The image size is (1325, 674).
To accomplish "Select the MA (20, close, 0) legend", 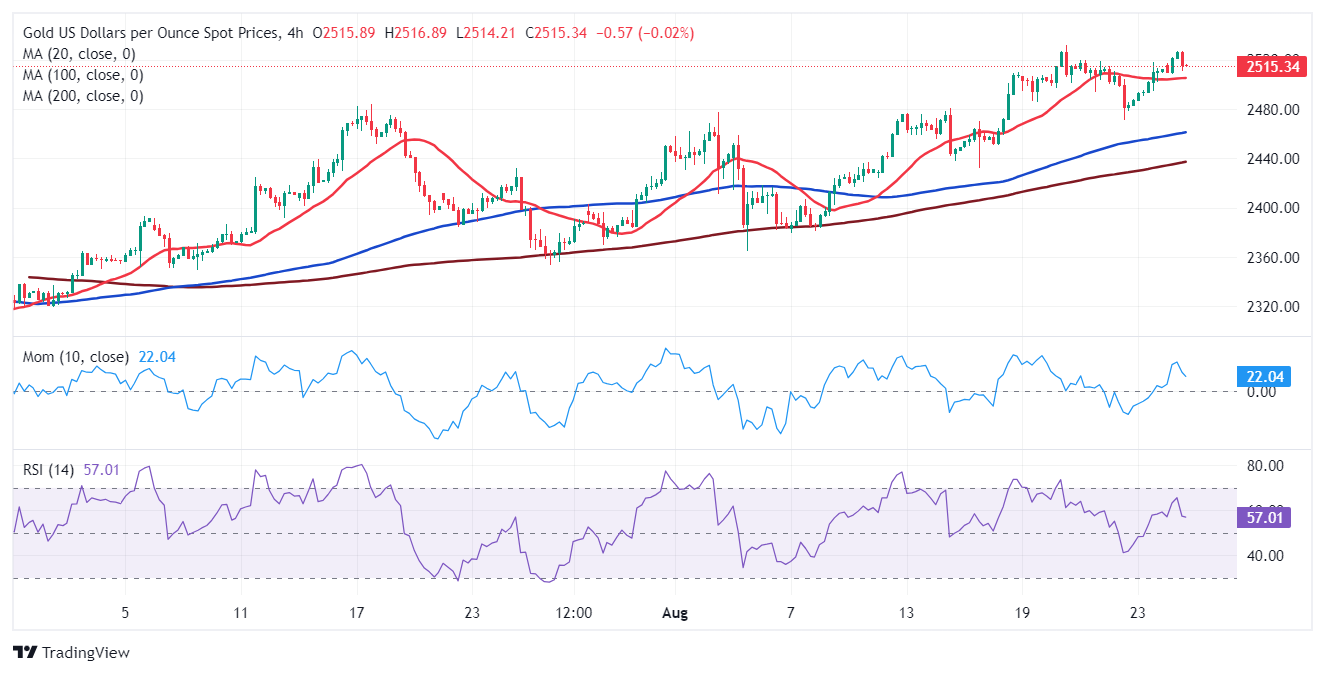I will pyautogui.click(x=79, y=54).
